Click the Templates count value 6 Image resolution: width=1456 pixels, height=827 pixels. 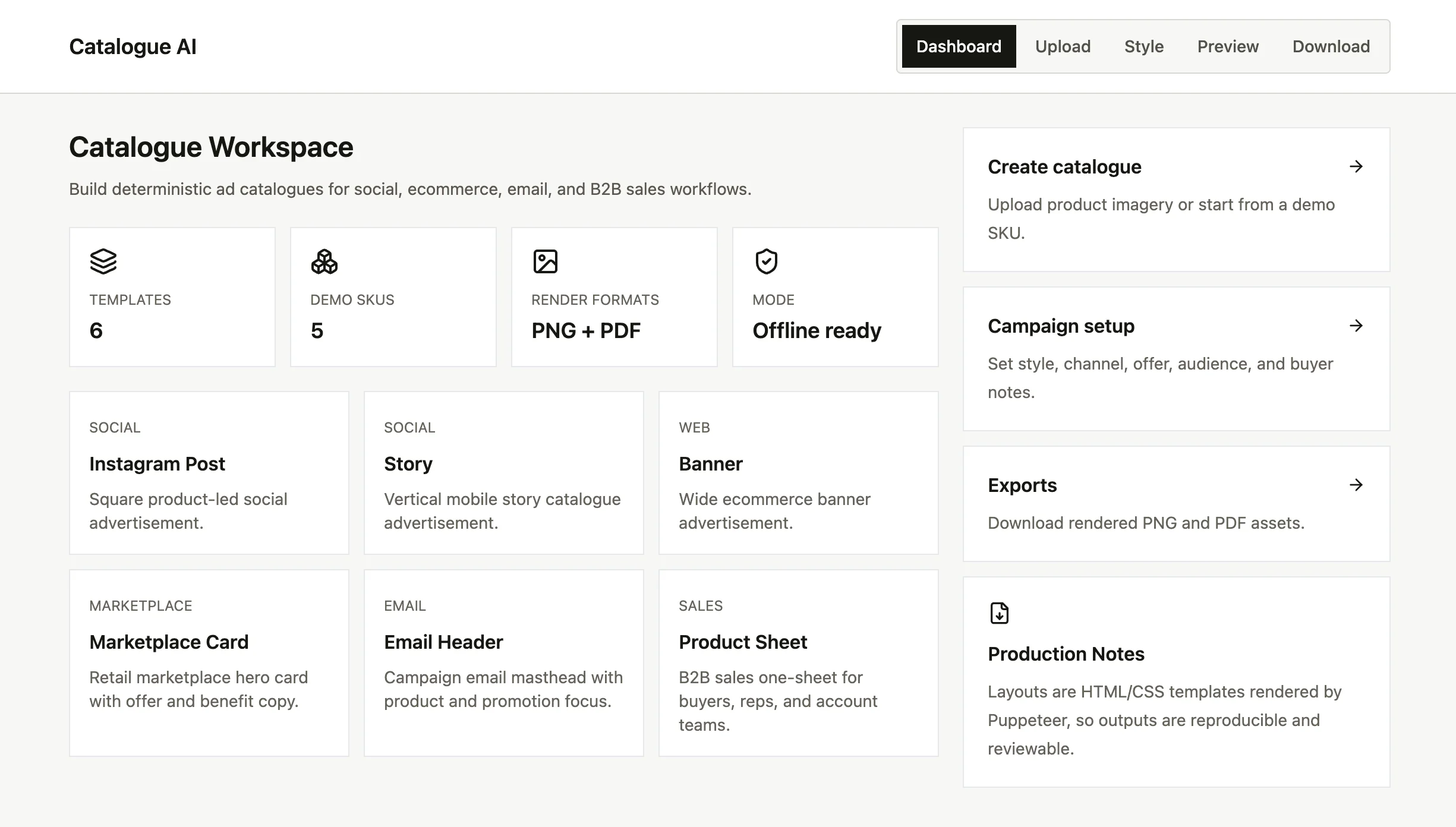click(96, 330)
